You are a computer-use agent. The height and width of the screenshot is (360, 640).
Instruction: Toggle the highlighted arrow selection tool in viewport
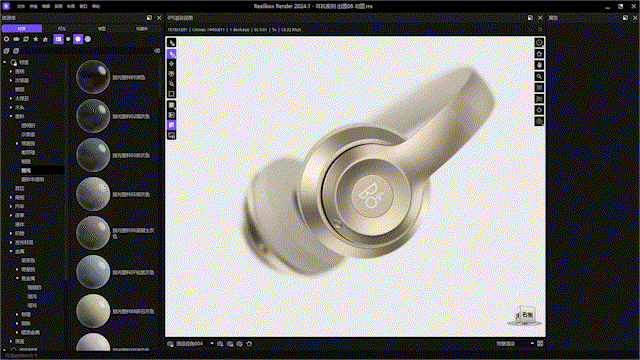pyautogui.click(x=171, y=54)
